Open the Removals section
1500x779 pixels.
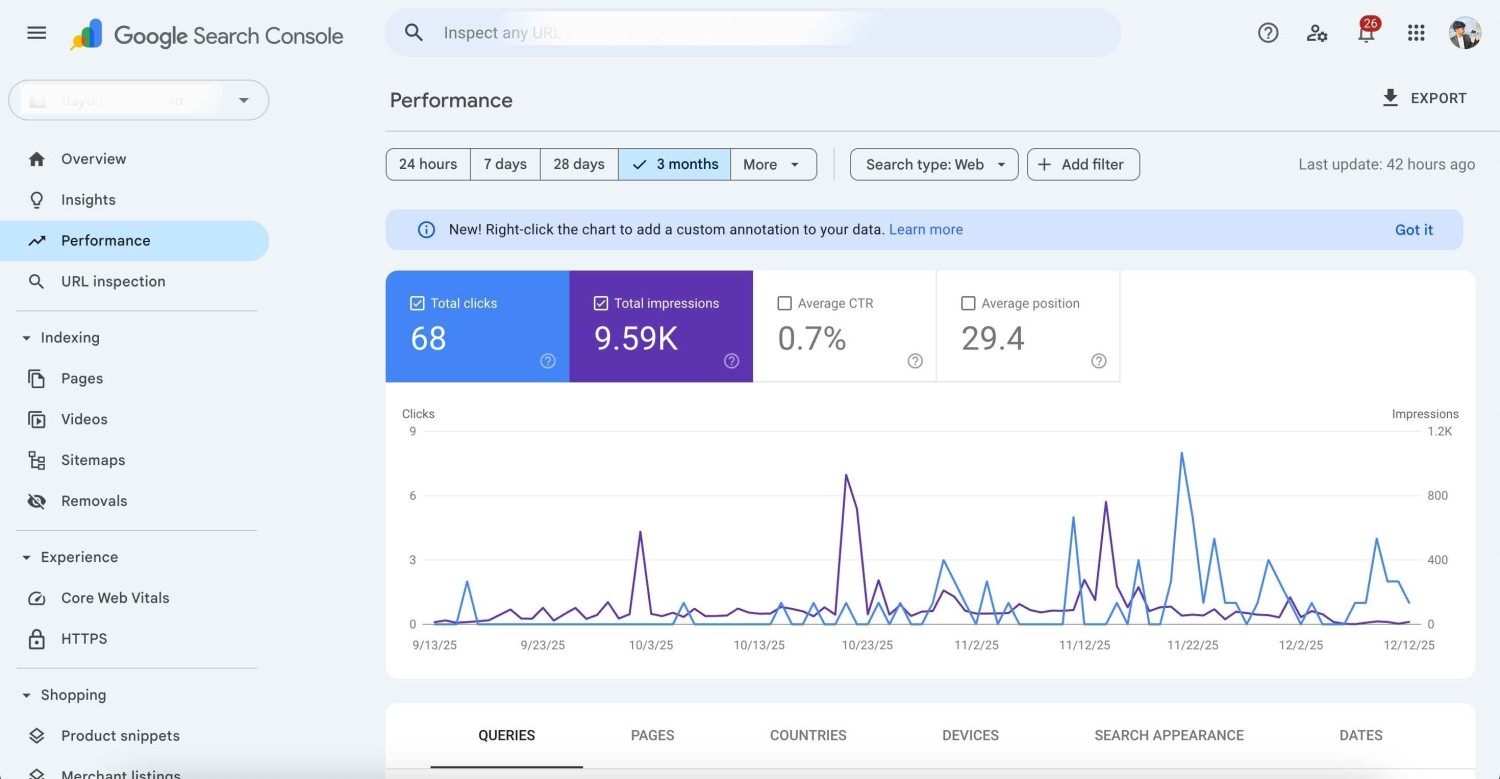click(94, 500)
